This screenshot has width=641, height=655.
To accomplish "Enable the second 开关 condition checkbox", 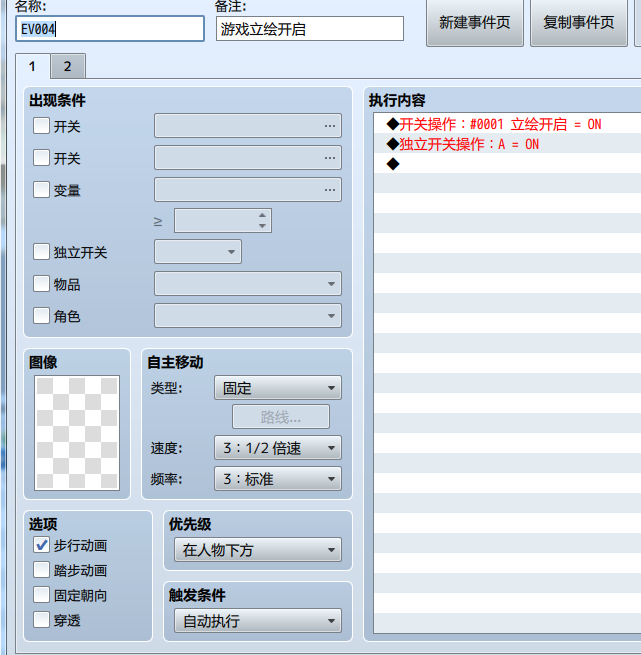I will [41, 158].
